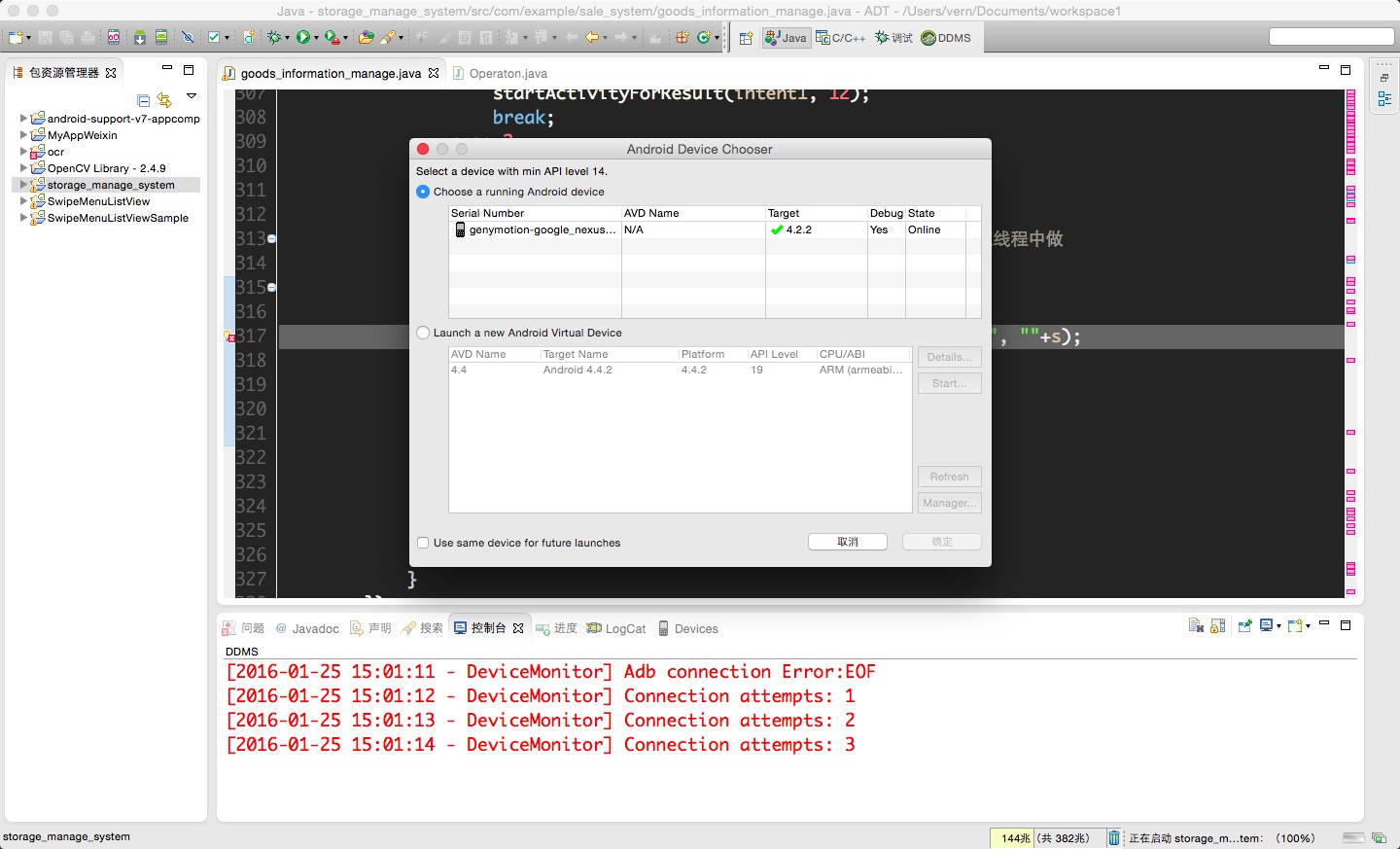Open the Javadoc tab

point(307,628)
